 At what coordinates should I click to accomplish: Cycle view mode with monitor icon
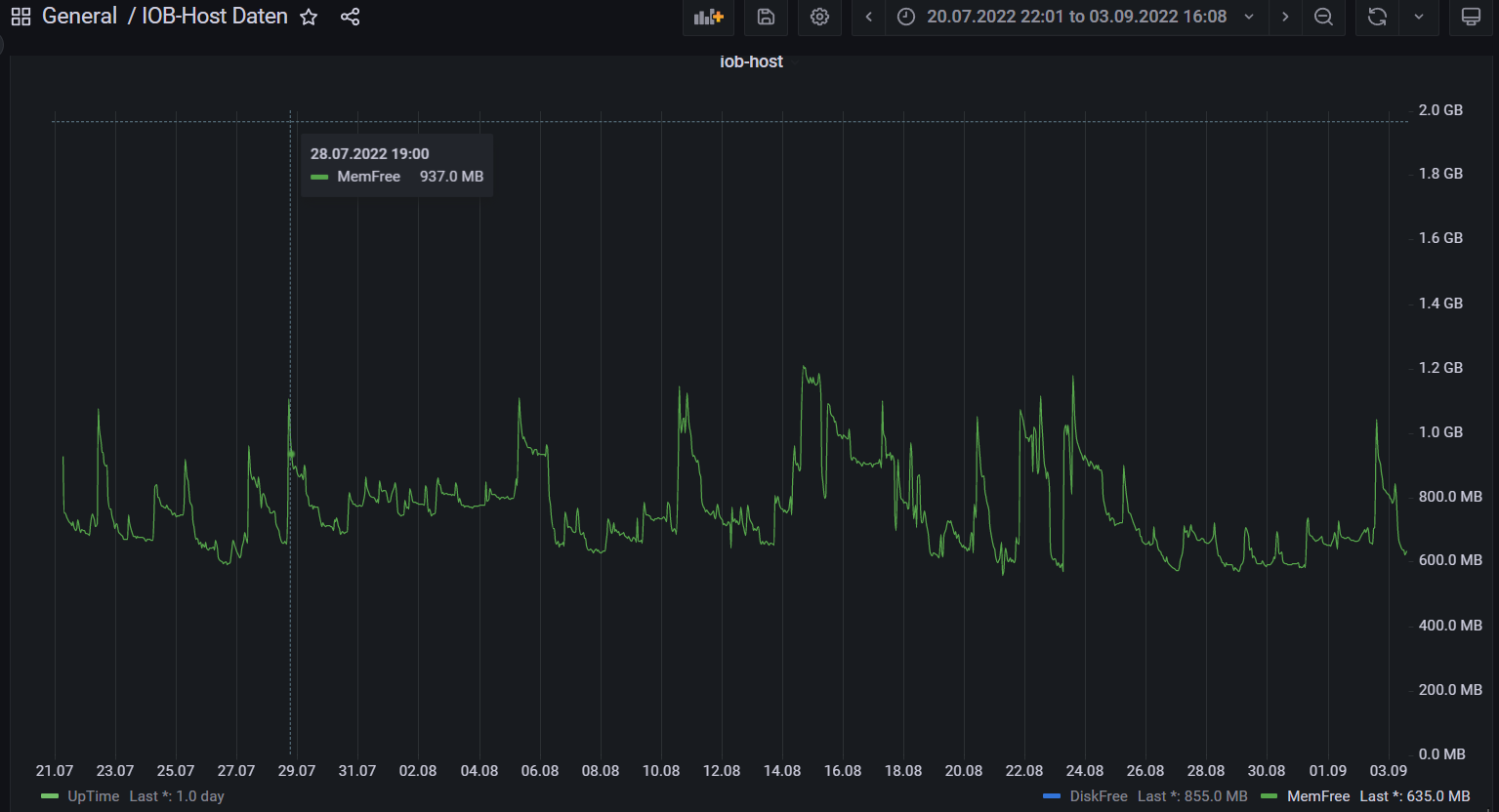pyautogui.click(x=1471, y=17)
